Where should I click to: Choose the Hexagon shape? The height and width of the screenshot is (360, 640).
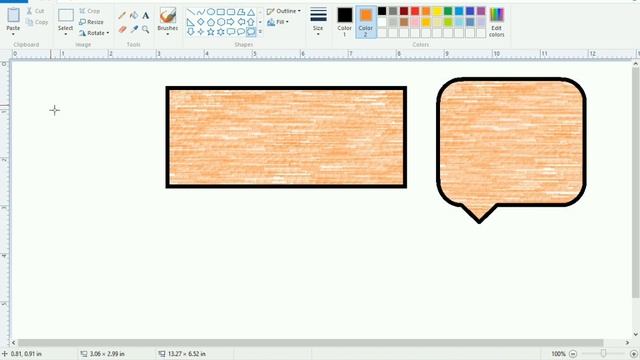221,22
